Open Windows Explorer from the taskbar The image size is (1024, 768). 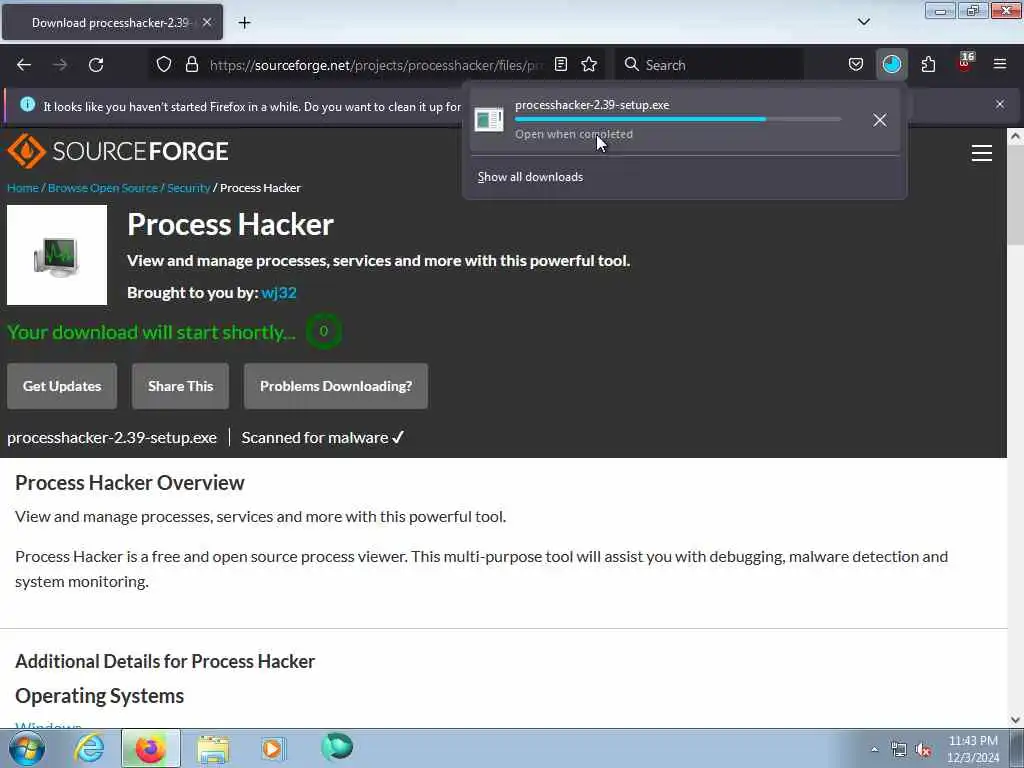213,749
